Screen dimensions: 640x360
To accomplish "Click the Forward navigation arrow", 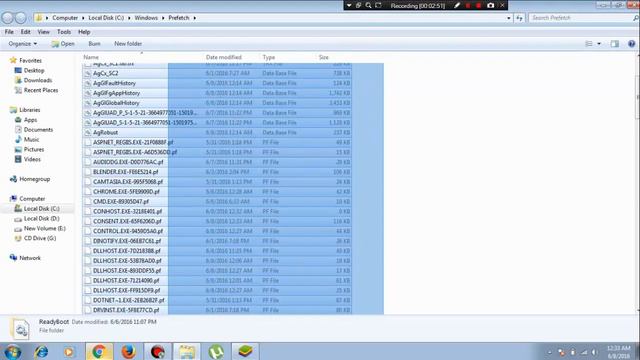I will [20, 18].
